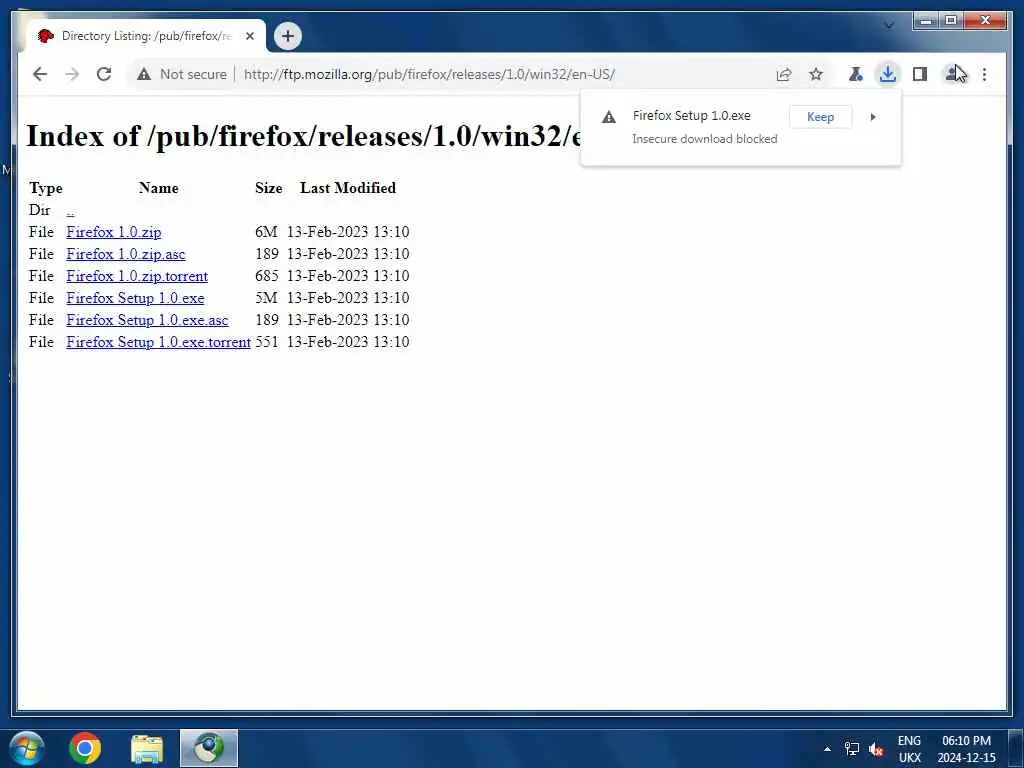
Task: Click the Size column header
Action: click(x=268, y=188)
